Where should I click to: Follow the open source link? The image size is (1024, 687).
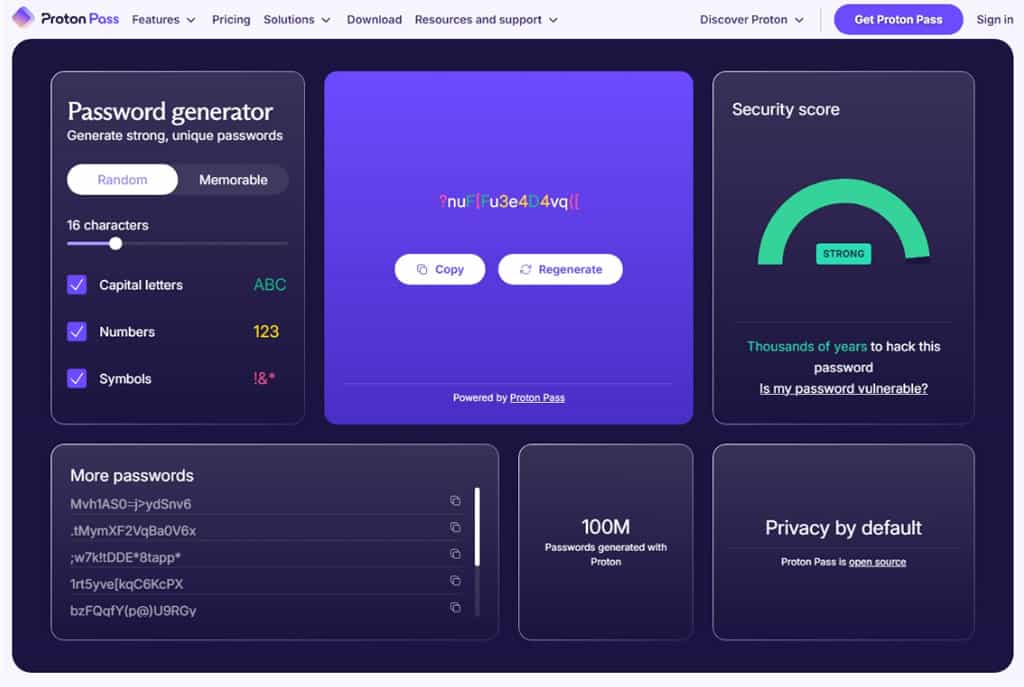877,562
